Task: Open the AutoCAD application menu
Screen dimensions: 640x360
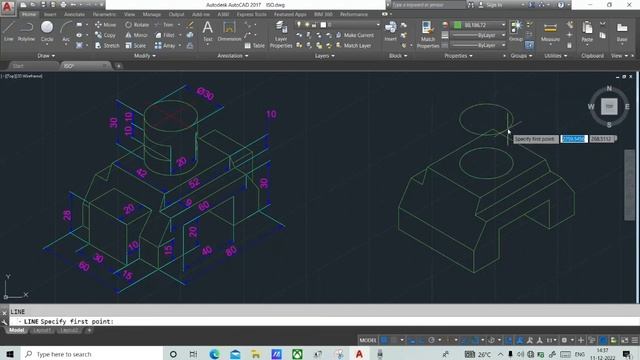Action: click(x=7, y=7)
